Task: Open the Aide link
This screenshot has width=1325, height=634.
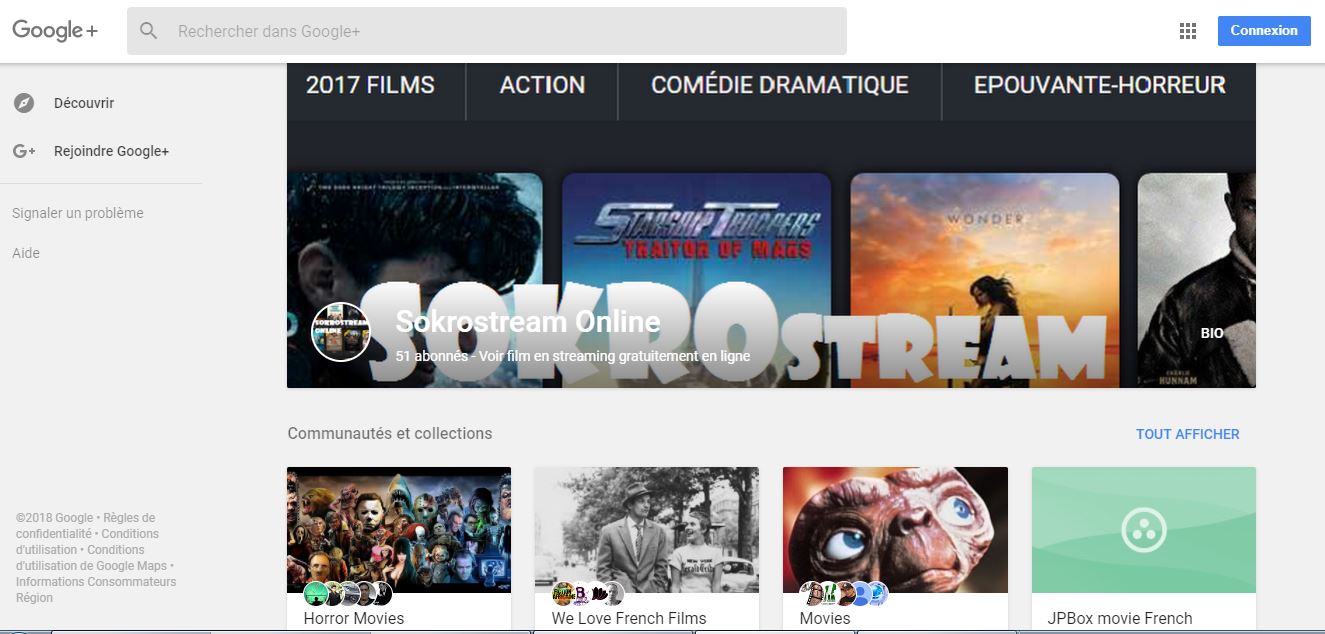Action: point(26,253)
